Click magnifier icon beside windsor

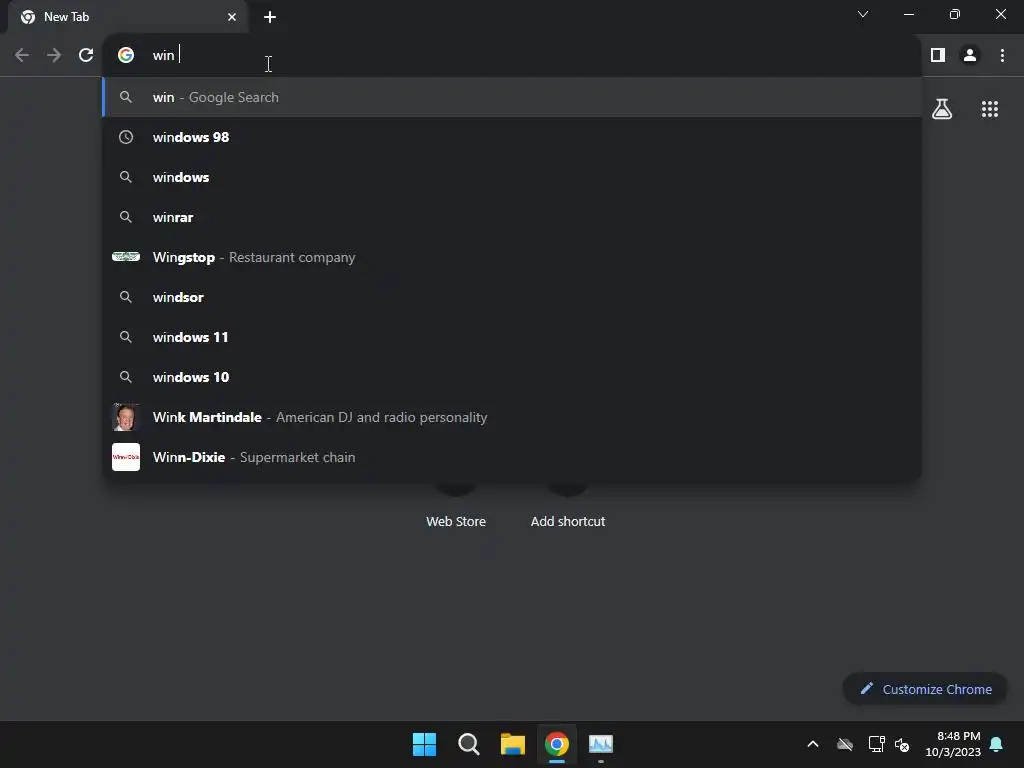126,297
